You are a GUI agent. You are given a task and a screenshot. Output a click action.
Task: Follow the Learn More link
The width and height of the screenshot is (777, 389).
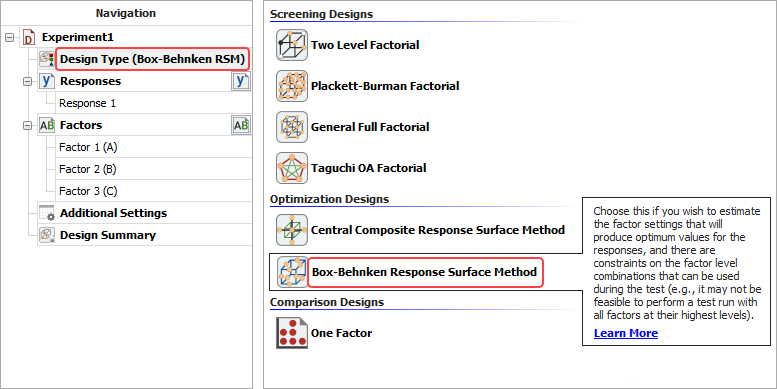pyautogui.click(x=626, y=333)
